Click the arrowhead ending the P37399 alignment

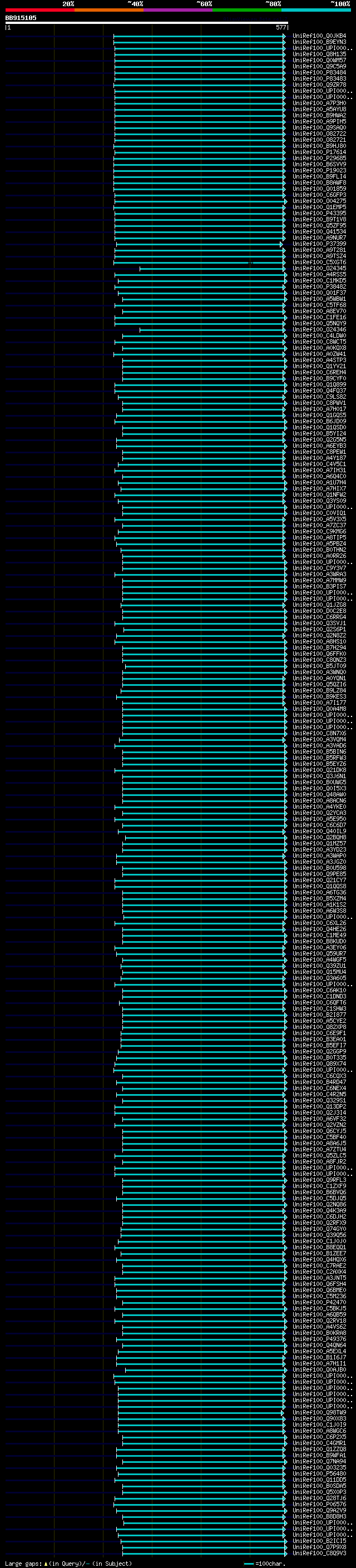click(x=281, y=244)
